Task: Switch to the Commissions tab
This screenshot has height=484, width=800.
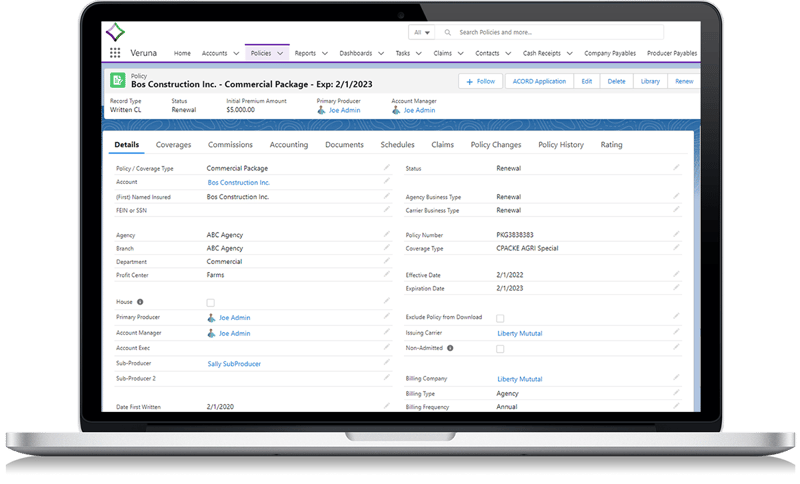Action: 230,145
